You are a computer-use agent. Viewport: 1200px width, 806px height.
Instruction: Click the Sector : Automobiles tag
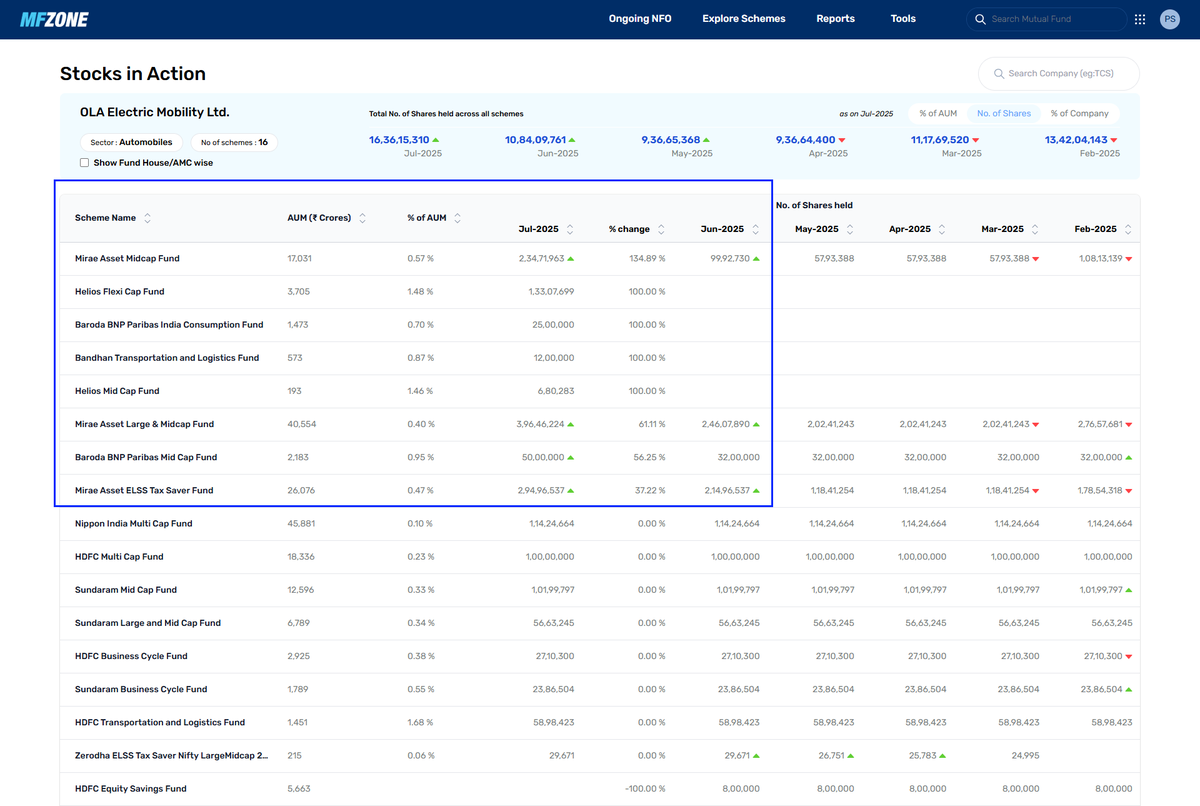pyautogui.click(x=132, y=143)
